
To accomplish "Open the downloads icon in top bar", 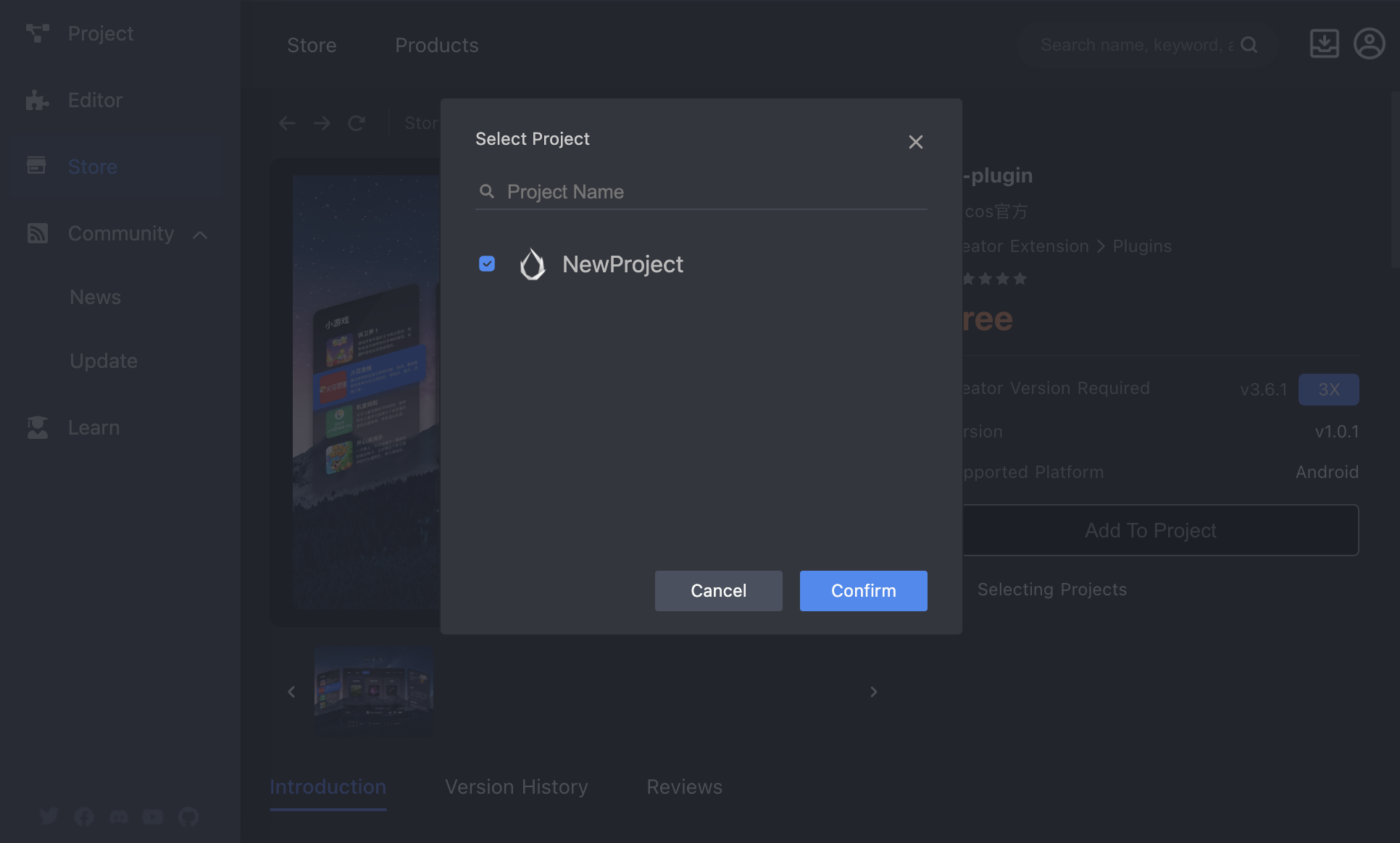I will (x=1324, y=43).
